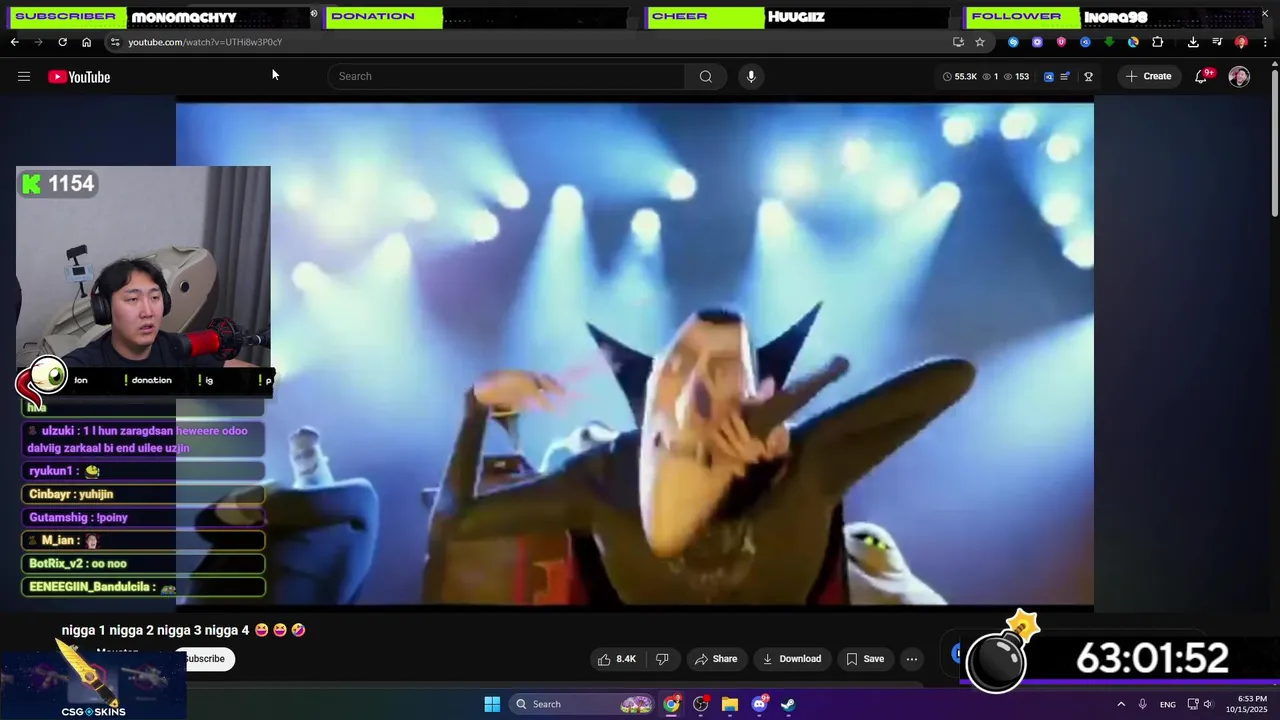This screenshot has width=1280, height=720.
Task: Open the purple hexagon extension
Action: pyautogui.click(x=1037, y=42)
